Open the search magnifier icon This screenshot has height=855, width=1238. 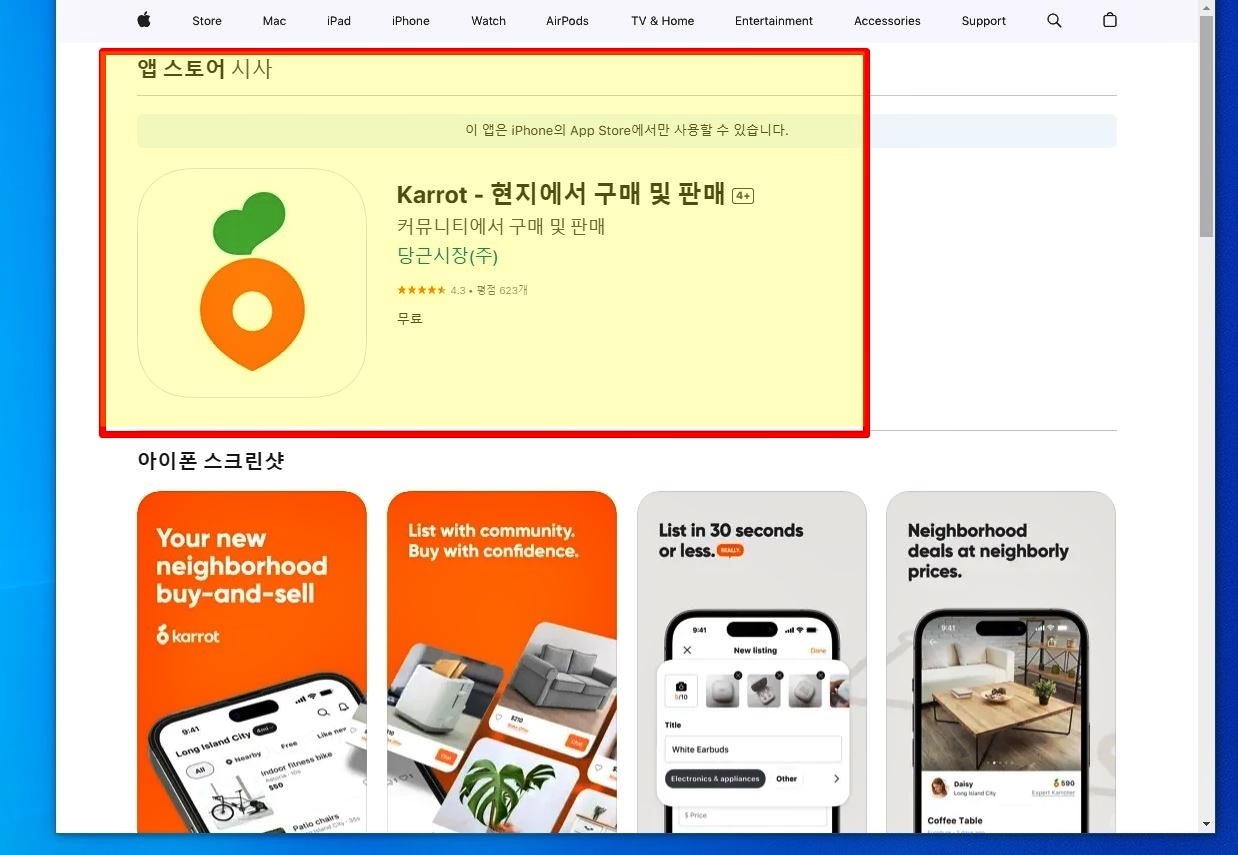pyautogui.click(x=1054, y=20)
